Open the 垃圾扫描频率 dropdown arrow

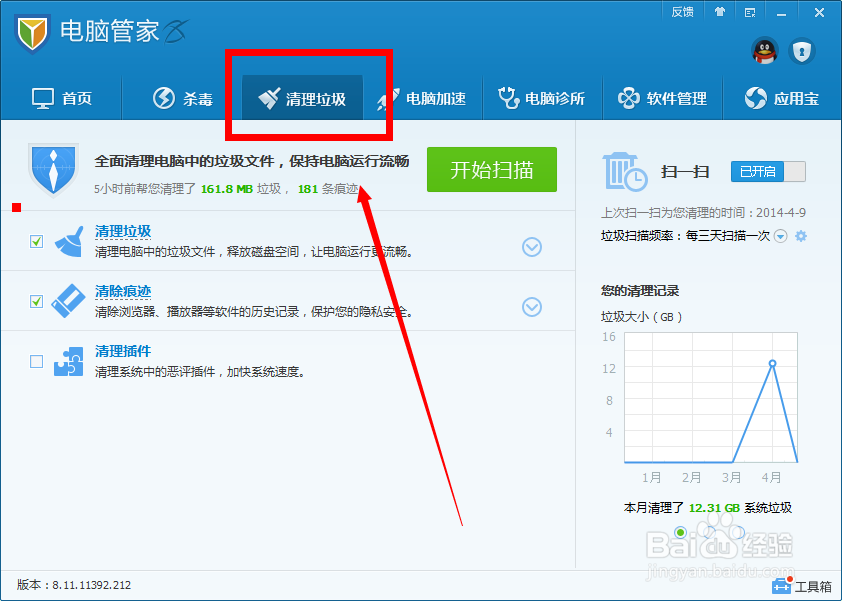click(780, 236)
